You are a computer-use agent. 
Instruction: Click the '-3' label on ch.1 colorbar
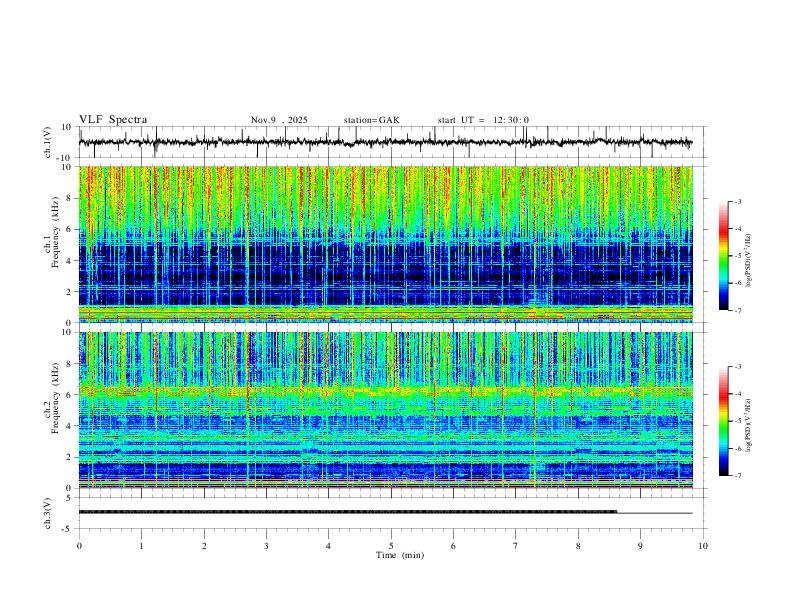pyautogui.click(x=737, y=201)
